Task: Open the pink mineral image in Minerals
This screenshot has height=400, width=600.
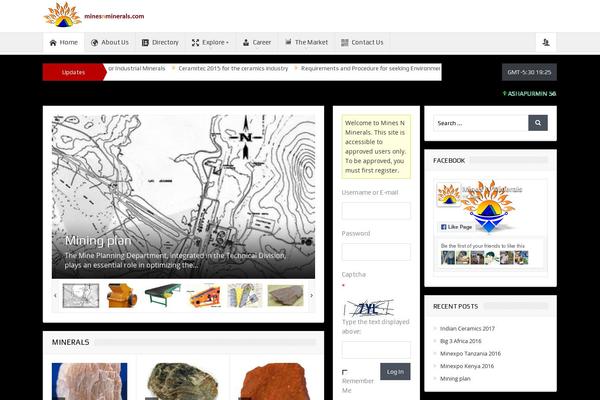Action: [90, 381]
